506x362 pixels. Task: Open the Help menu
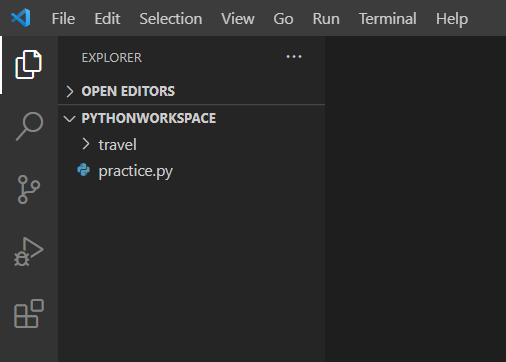tap(452, 19)
